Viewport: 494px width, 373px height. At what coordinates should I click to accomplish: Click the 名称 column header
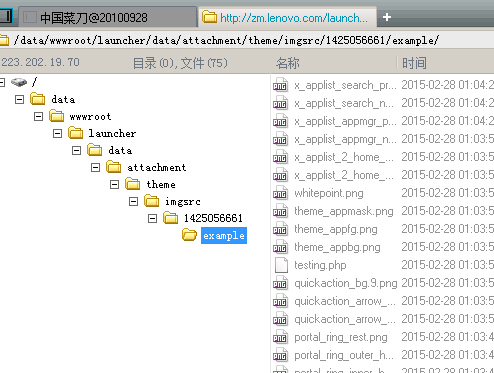[x=288, y=63]
